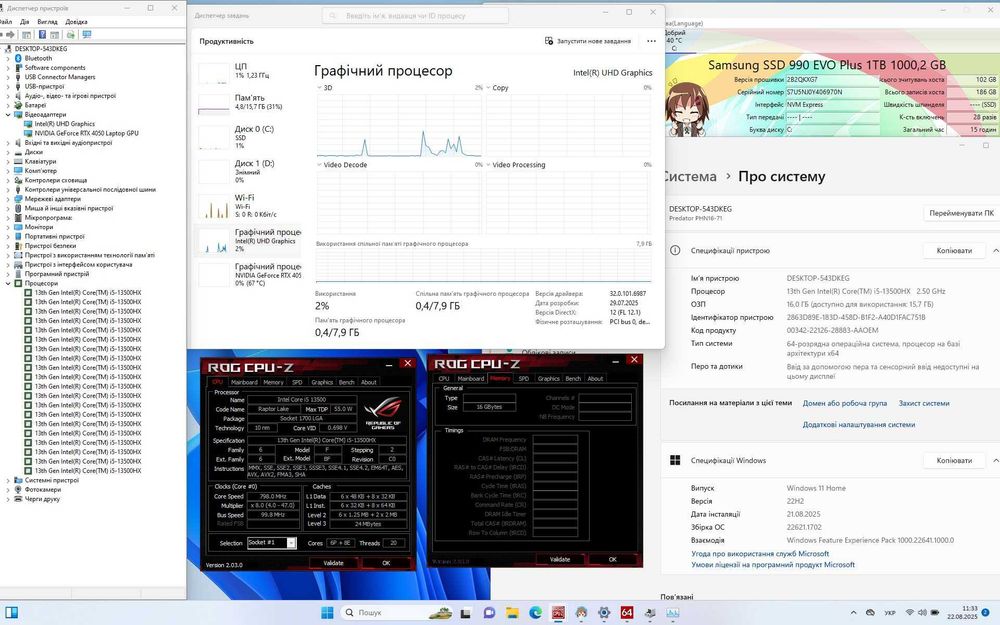Viewport: 1000px width, 625px height.
Task: Open Домен або робоча група link
Action: click(x=844, y=403)
